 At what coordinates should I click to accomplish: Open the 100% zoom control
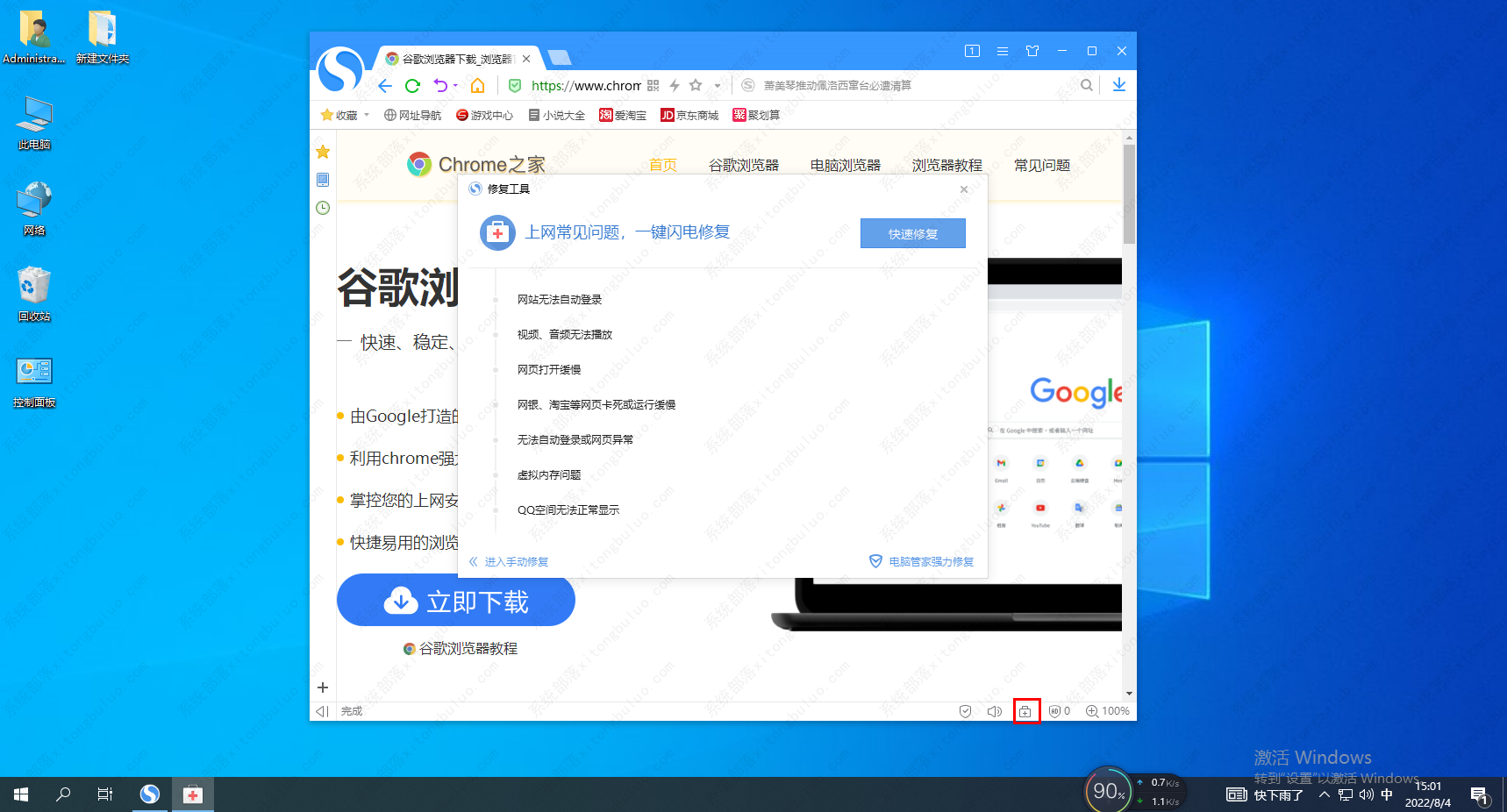click(1108, 711)
